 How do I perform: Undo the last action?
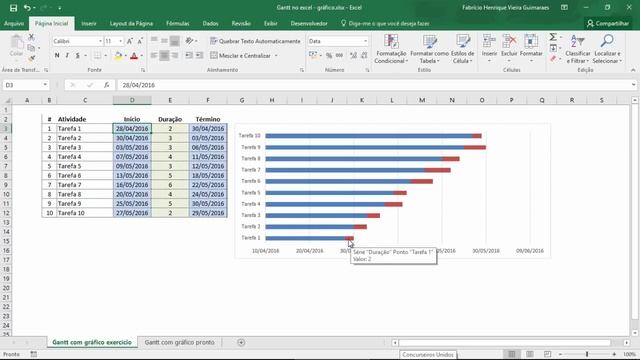click(27, 8)
